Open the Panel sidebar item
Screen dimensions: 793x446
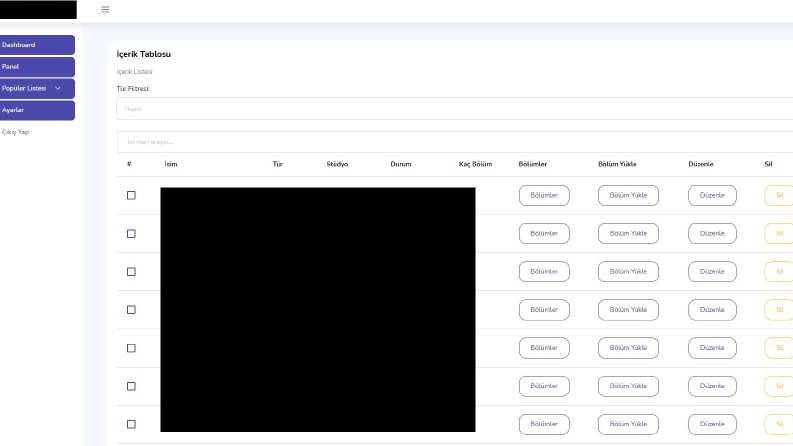(37, 67)
